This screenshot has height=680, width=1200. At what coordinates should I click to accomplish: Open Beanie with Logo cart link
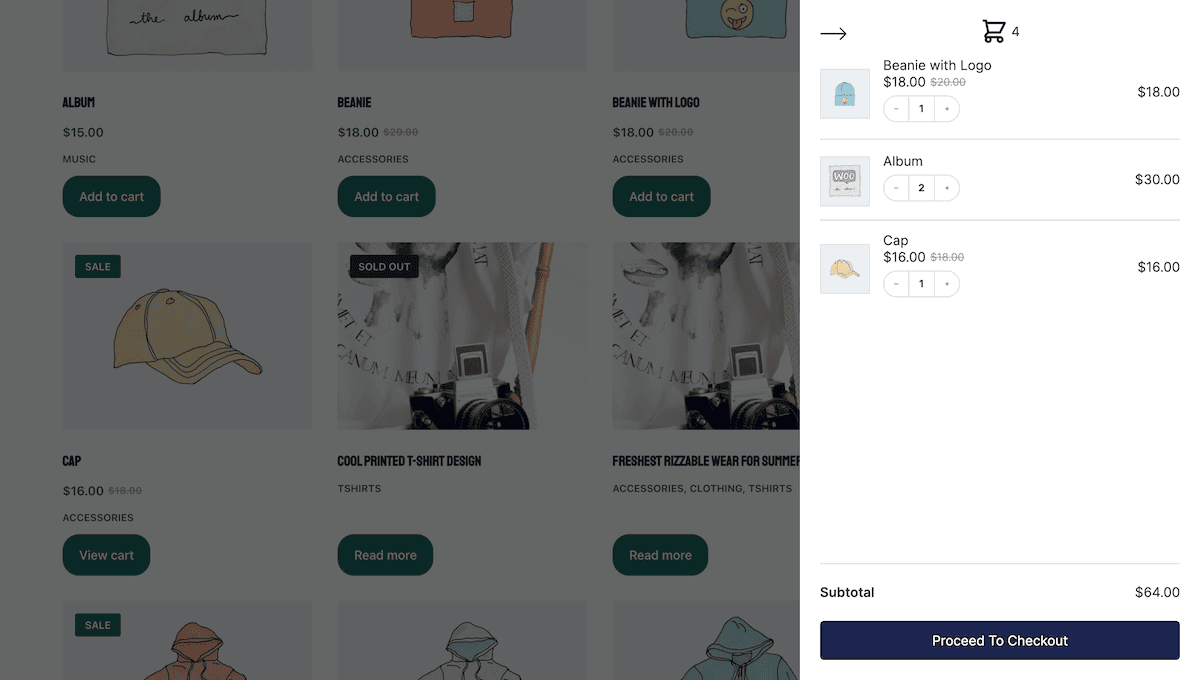937,65
